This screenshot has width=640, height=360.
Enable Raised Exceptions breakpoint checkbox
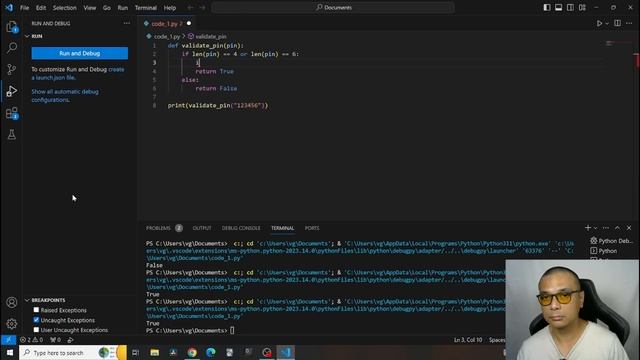36,310
